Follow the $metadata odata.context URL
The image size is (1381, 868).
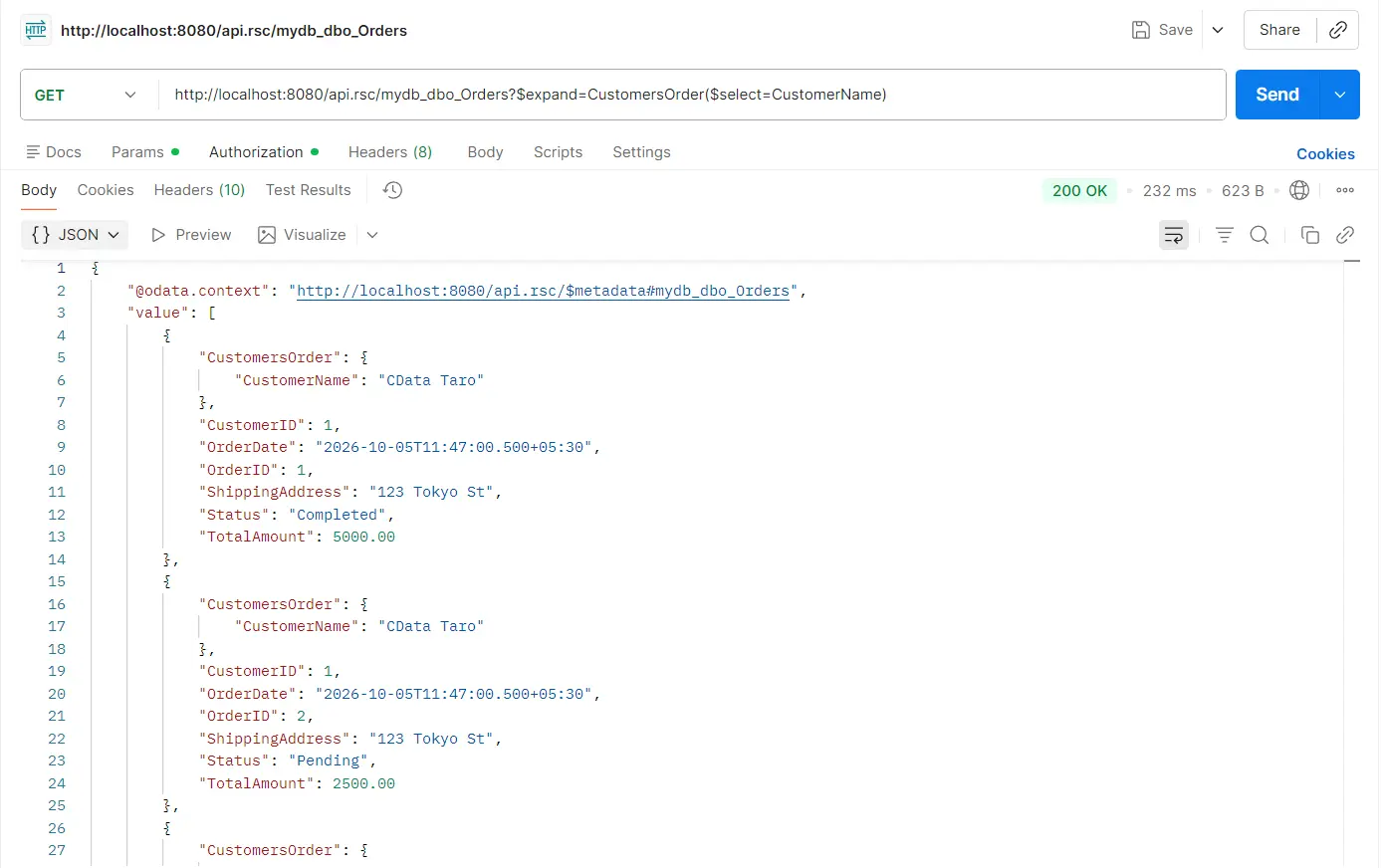[543, 291]
